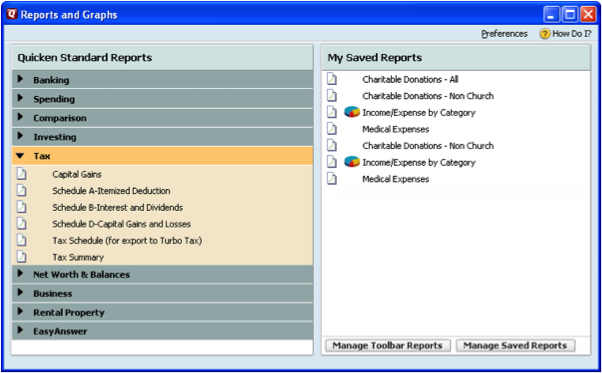Image resolution: width=602 pixels, height=373 pixels.
Task: Open Tax Schedule (for export to Turbo Tax)
Action: [x=127, y=241]
